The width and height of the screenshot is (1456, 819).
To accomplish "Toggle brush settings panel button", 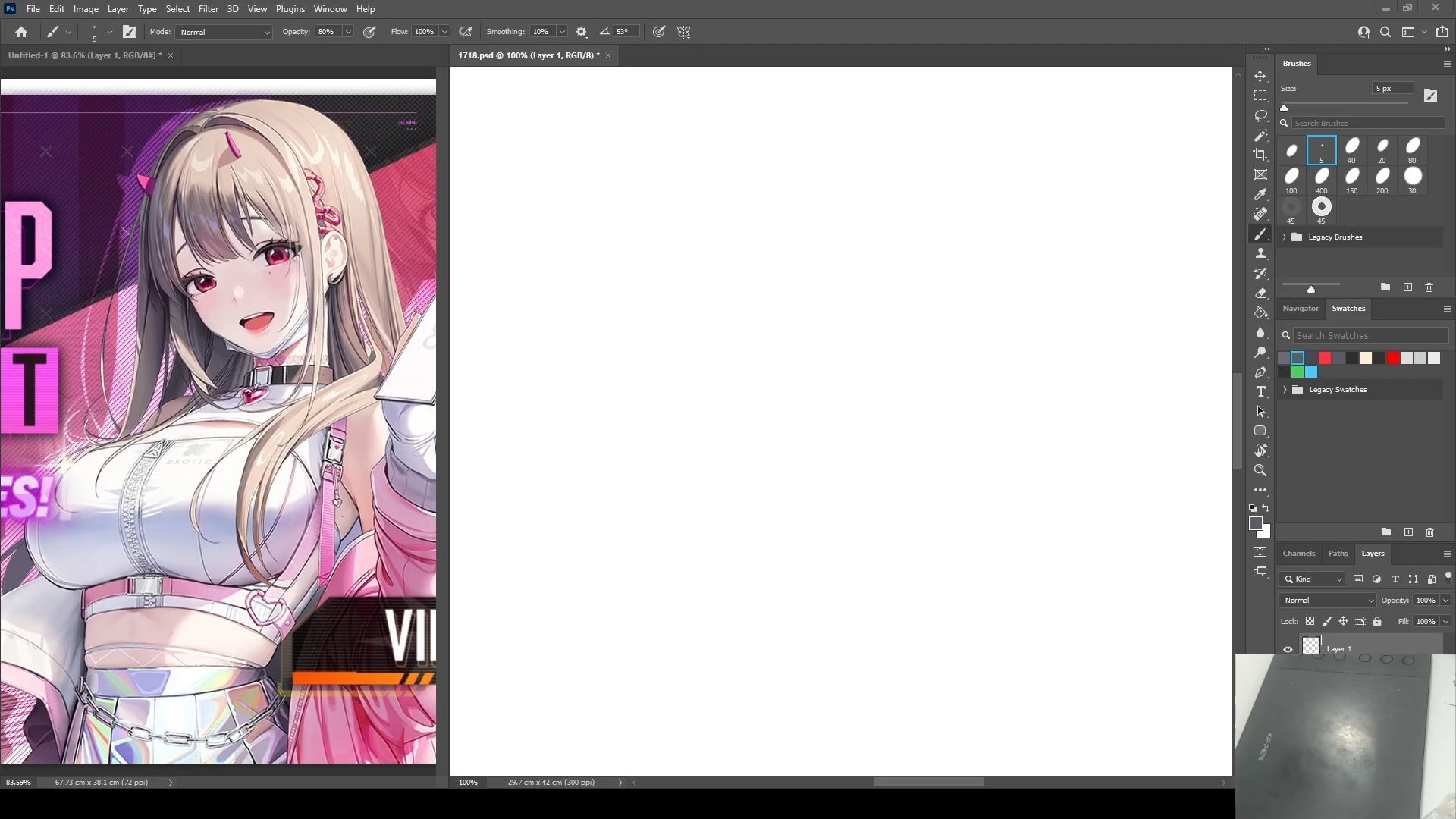I will pyautogui.click(x=130, y=32).
